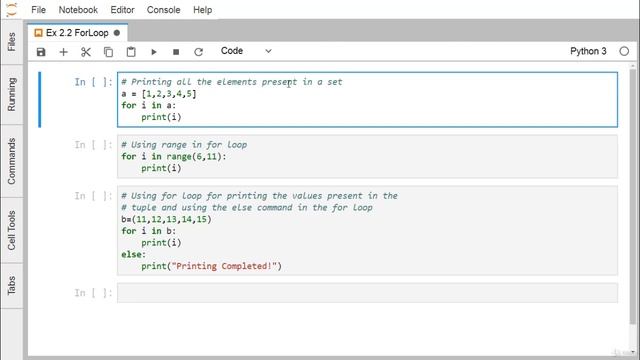This screenshot has height=360, width=640.
Task: Click the In [ ]: prompt of range cell
Action: pos(93,145)
